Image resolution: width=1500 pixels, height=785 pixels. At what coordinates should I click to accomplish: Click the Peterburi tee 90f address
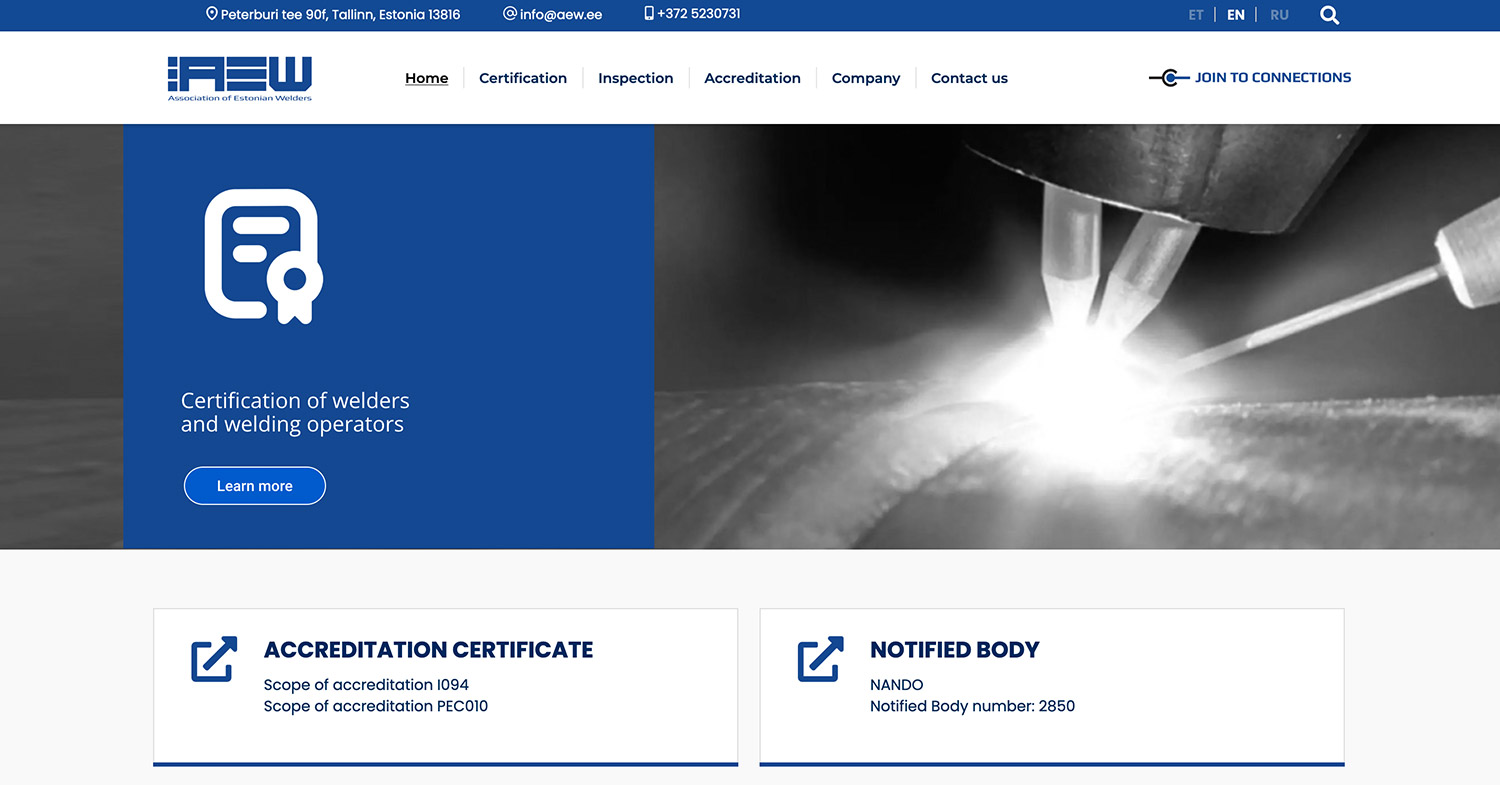tap(341, 15)
